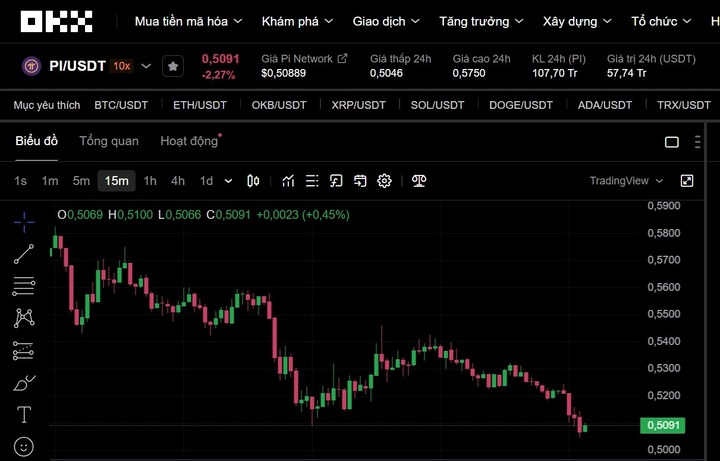Open SOL/USDT from favorites bar
The height and width of the screenshot is (461, 720).
click(x=437, y=105)
